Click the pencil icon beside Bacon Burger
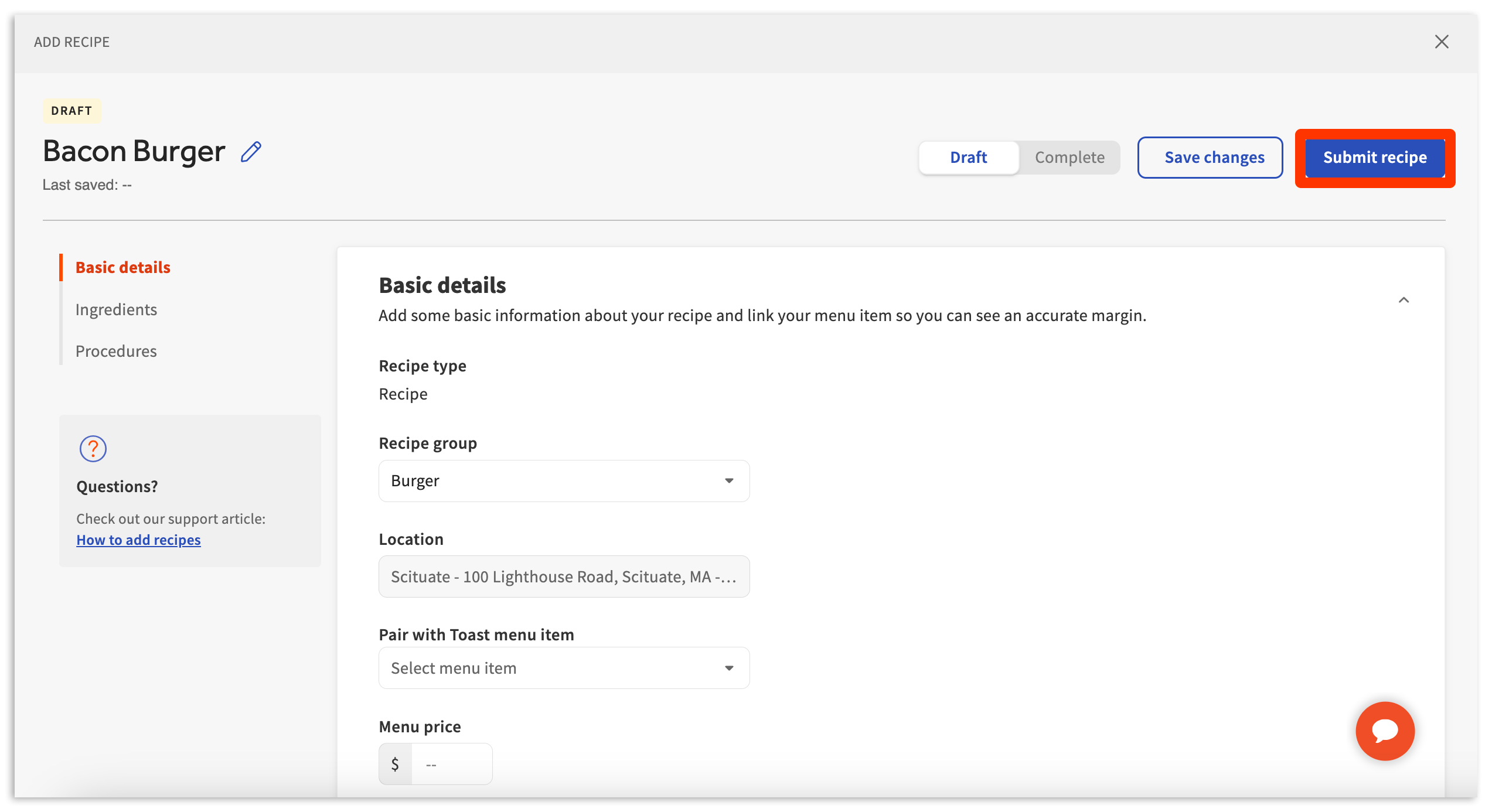The width and height of the screenshot is (1492, 812). 251,152
